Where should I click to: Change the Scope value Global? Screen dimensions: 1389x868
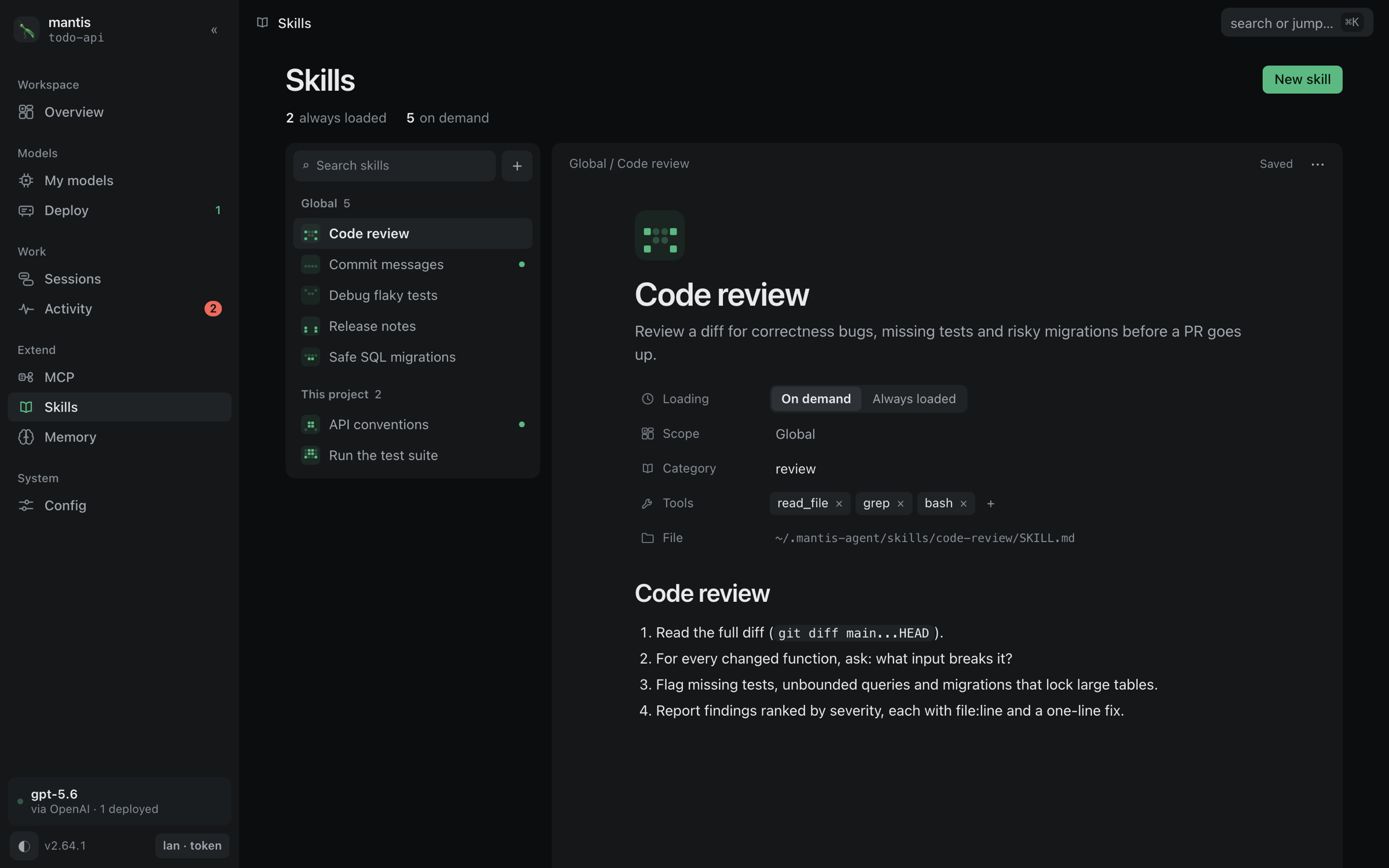tap(795, 434)
